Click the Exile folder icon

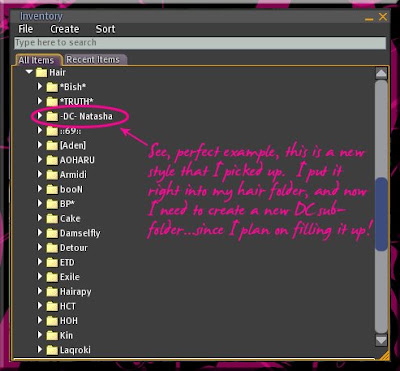pyautogui.click(x=52, y=277)
